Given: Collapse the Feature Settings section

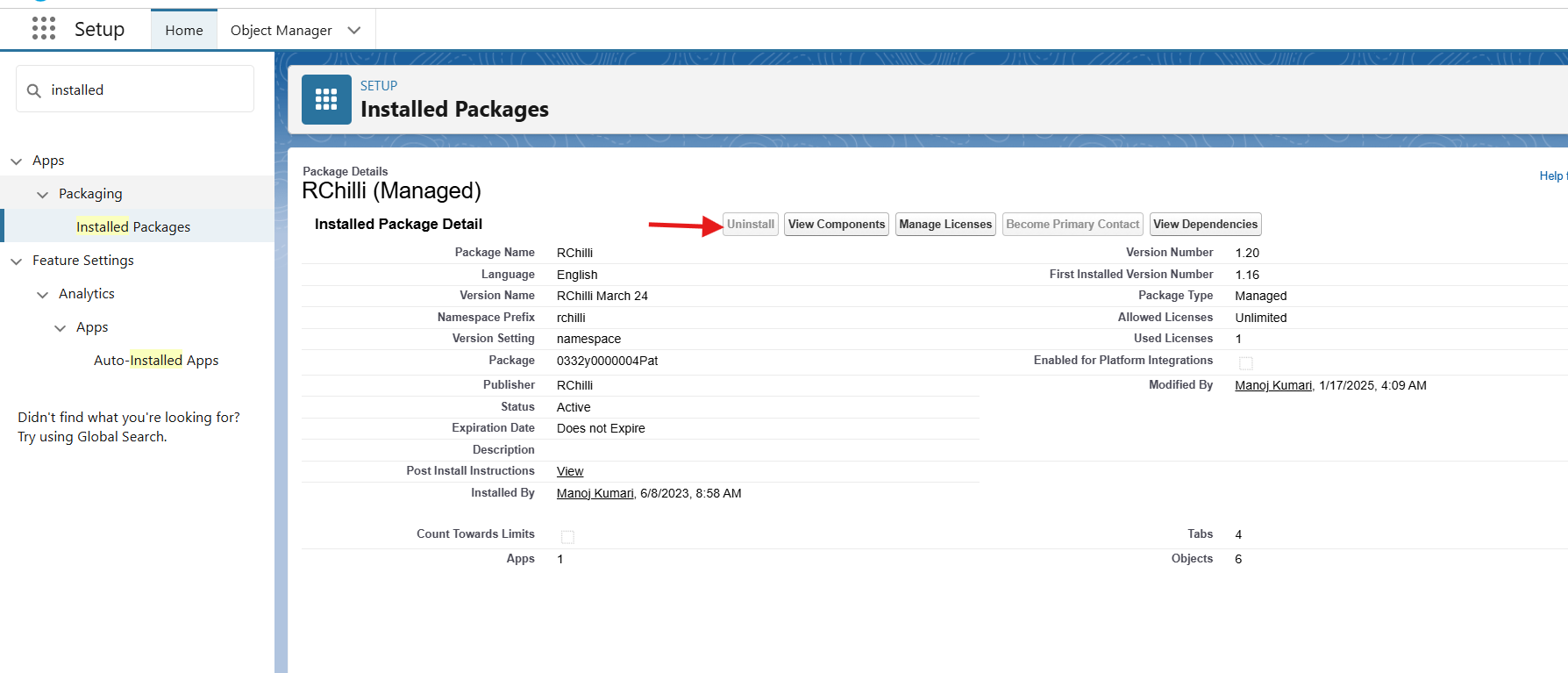Looking at the screenshot, I should point(16,261).
